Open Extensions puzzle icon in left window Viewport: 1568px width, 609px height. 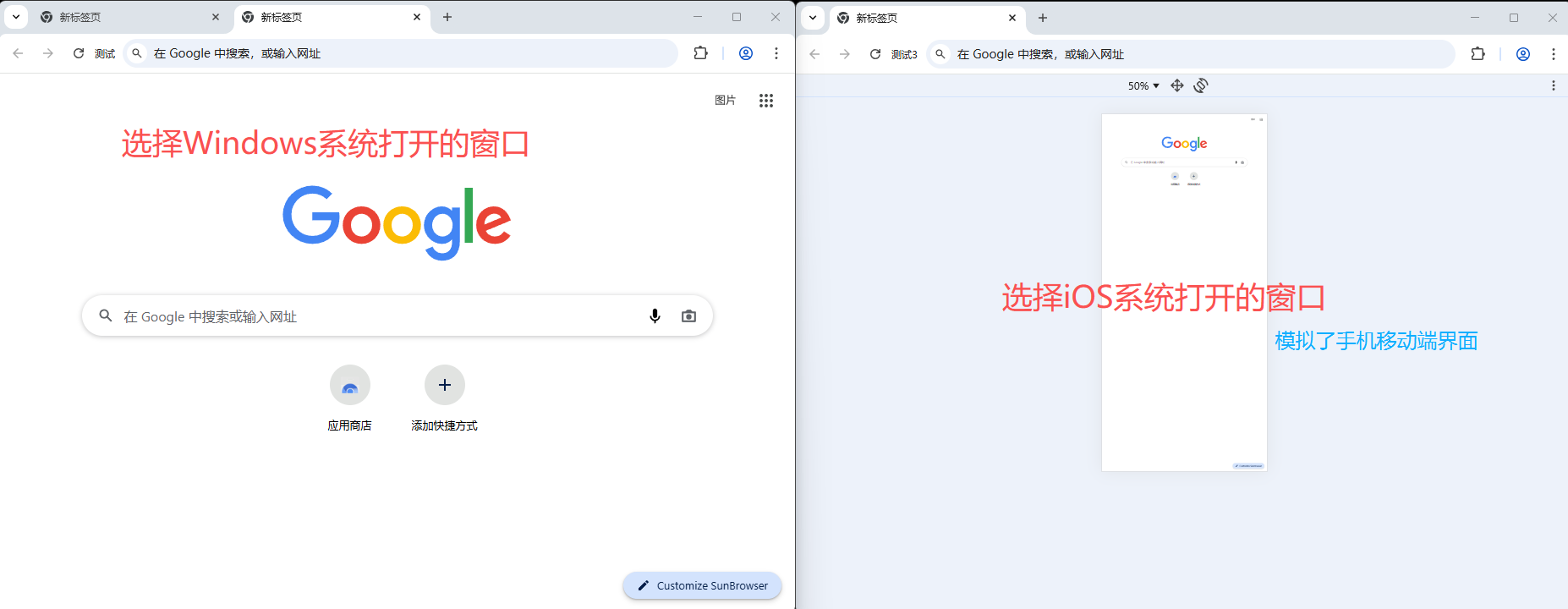700,53
